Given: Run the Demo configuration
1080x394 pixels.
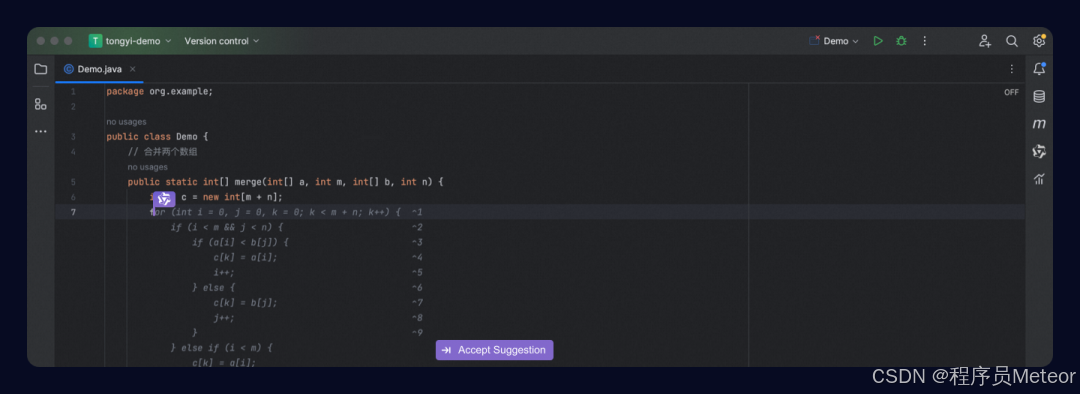Looking at the screenshot, I should click(878, 41).
